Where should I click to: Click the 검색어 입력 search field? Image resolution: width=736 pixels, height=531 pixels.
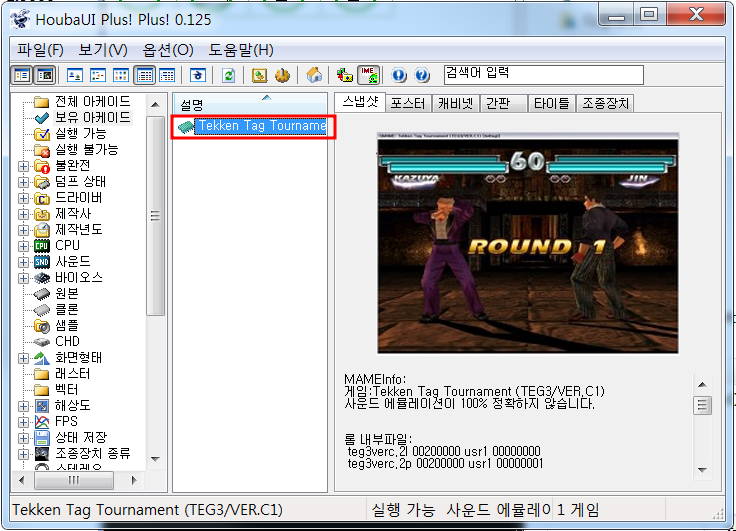pyautogui.click(x=544, y=75)
